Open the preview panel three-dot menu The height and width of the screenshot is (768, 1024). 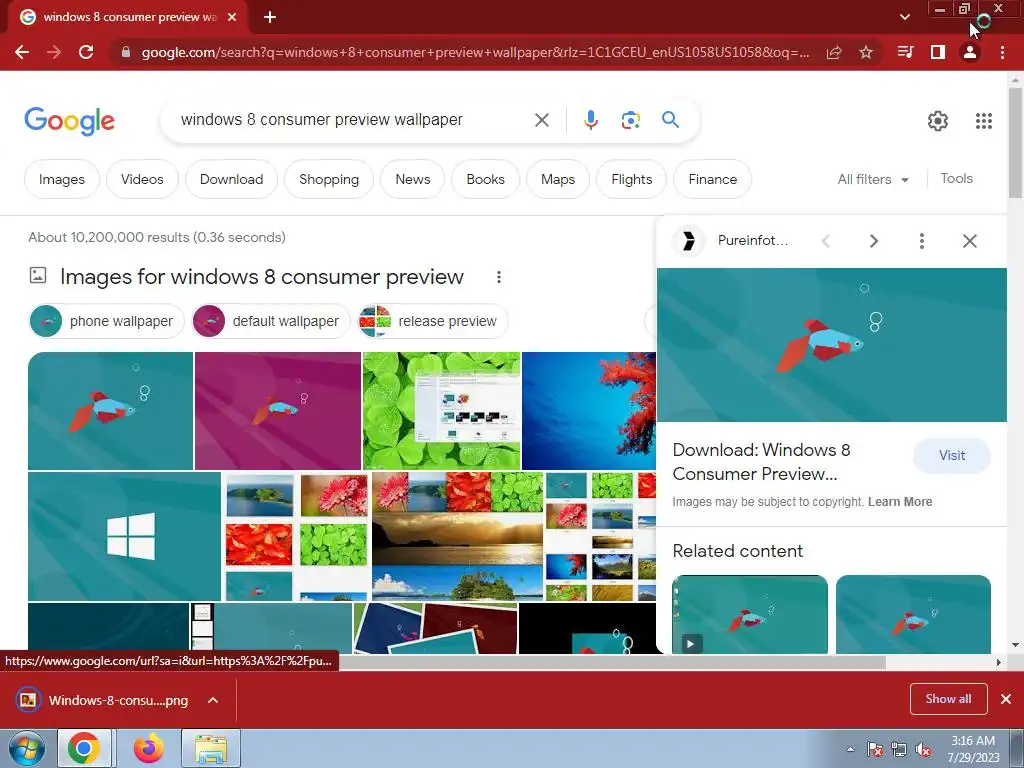pyautogui.click(x=921, y=241)
